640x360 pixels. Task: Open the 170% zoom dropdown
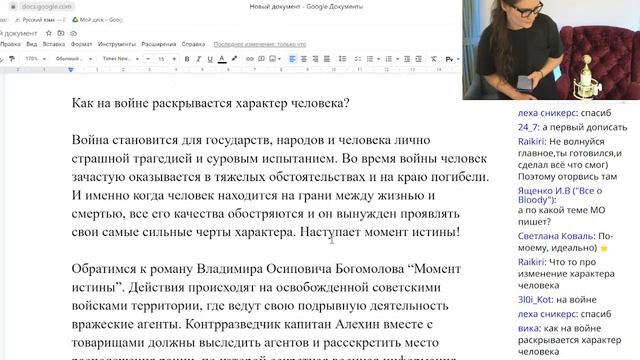[36, 59]
